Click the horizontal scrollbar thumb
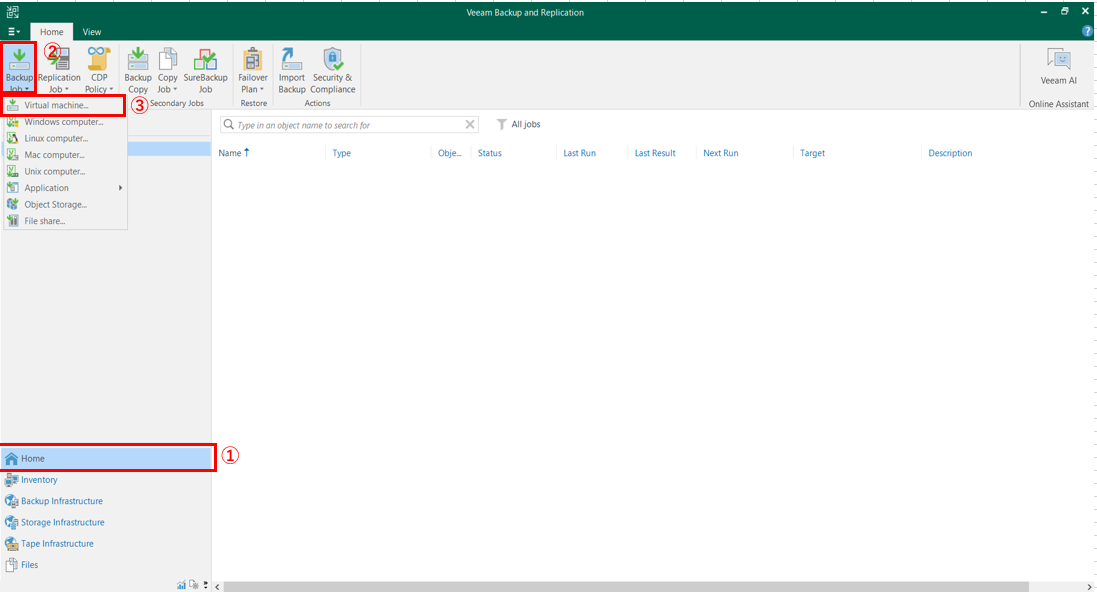Screen dimensions: 1097x592 [626, 586]
